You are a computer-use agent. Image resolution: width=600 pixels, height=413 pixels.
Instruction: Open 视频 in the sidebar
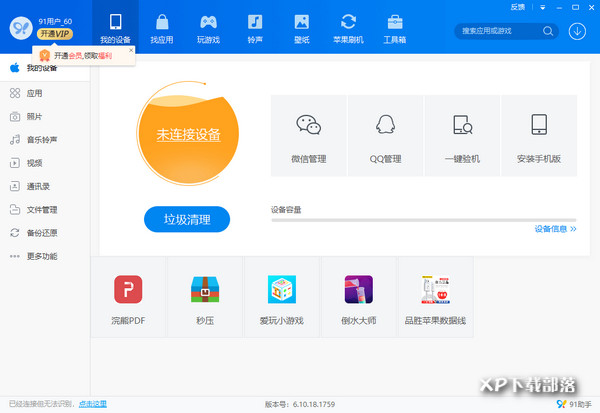click(45, 163)
